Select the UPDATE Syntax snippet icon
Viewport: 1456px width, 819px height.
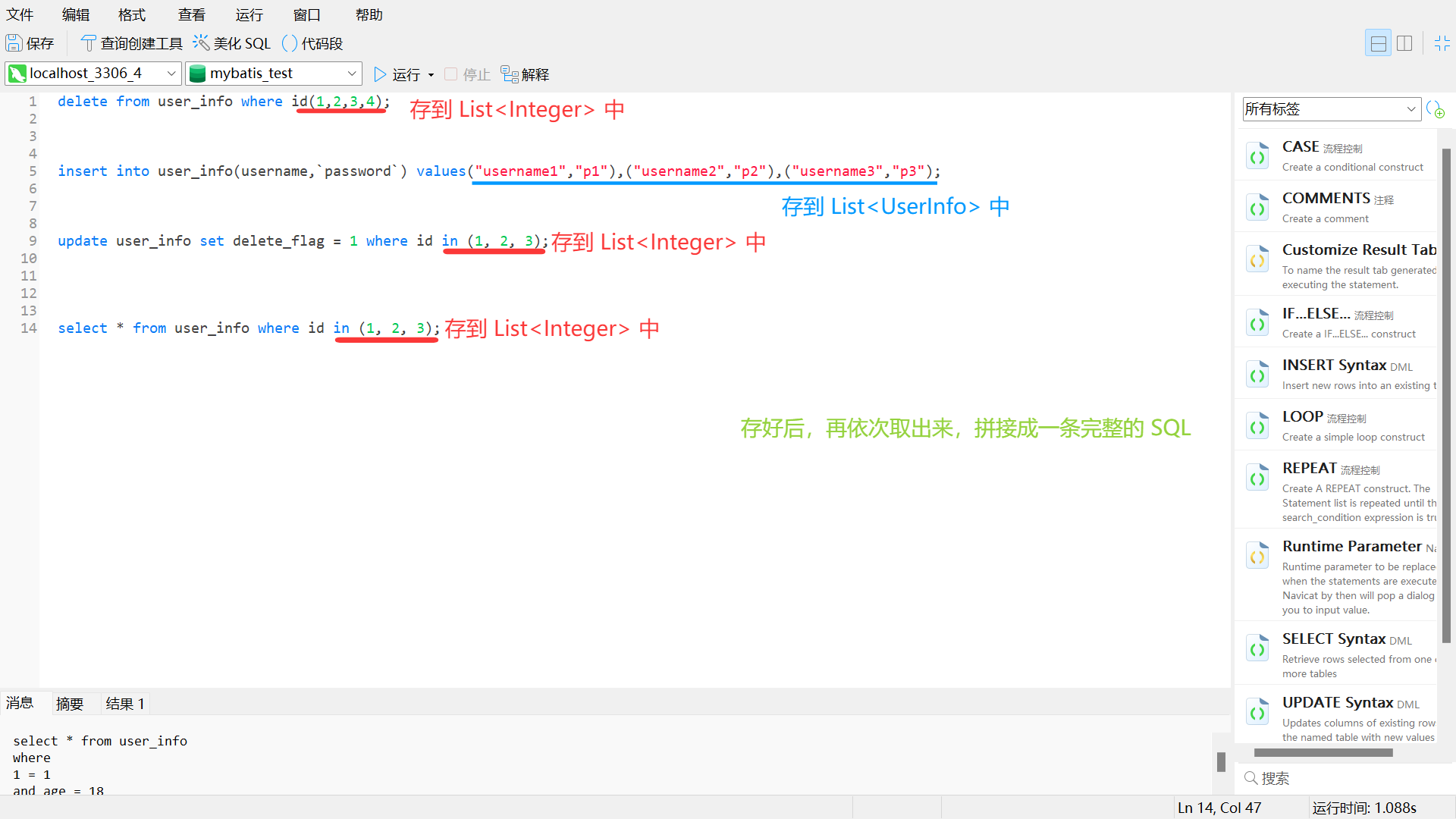pos(1257,712)
